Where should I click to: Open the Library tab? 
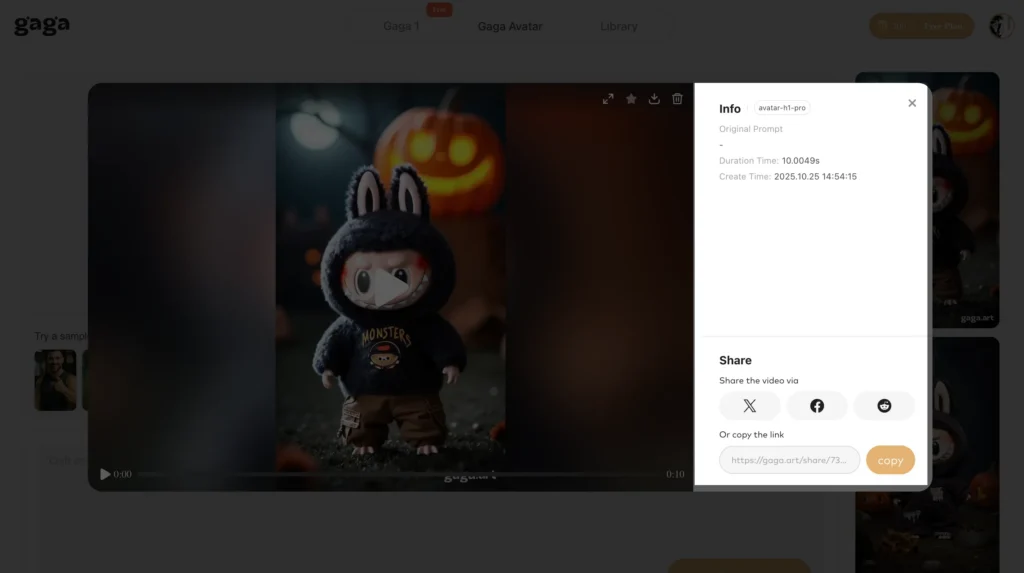pos(618,26)
